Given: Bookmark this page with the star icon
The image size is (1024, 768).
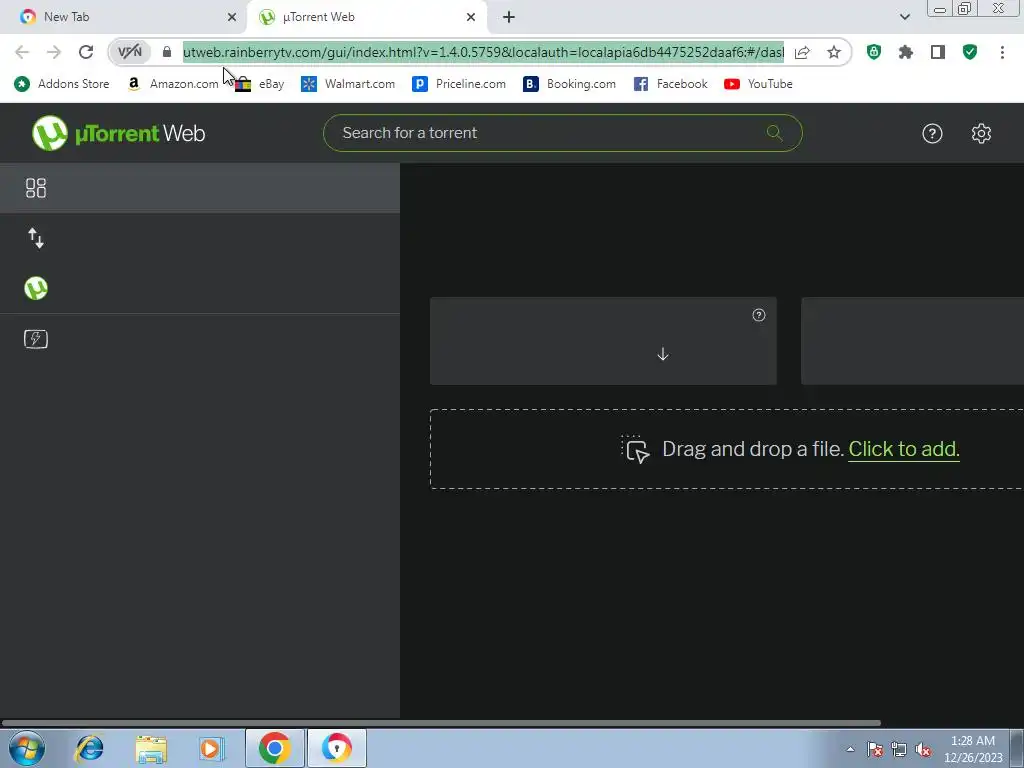Looking at the screenshot, I should point(834,52).
